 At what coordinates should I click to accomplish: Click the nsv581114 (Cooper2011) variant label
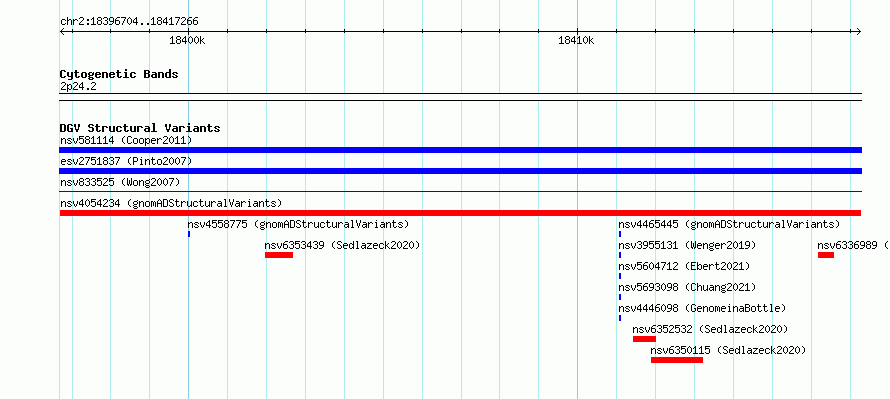(126, 140)
